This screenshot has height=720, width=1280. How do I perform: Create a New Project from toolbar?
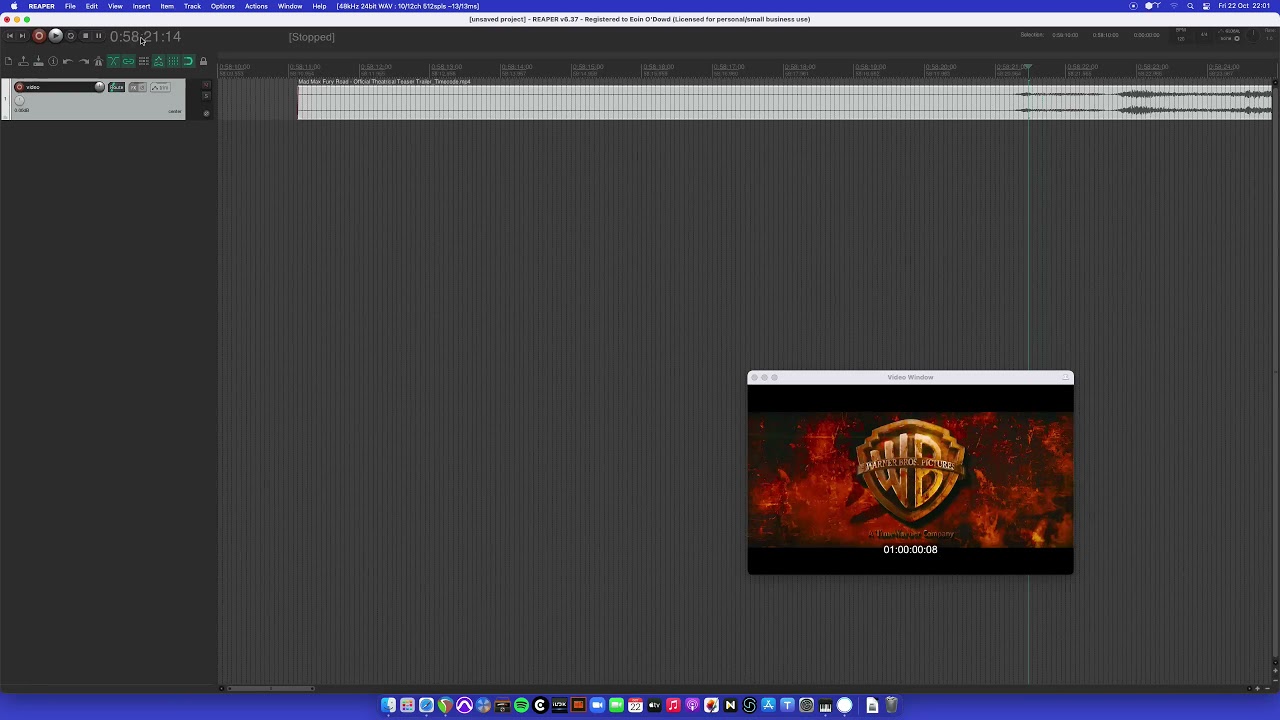click(8, 61)
